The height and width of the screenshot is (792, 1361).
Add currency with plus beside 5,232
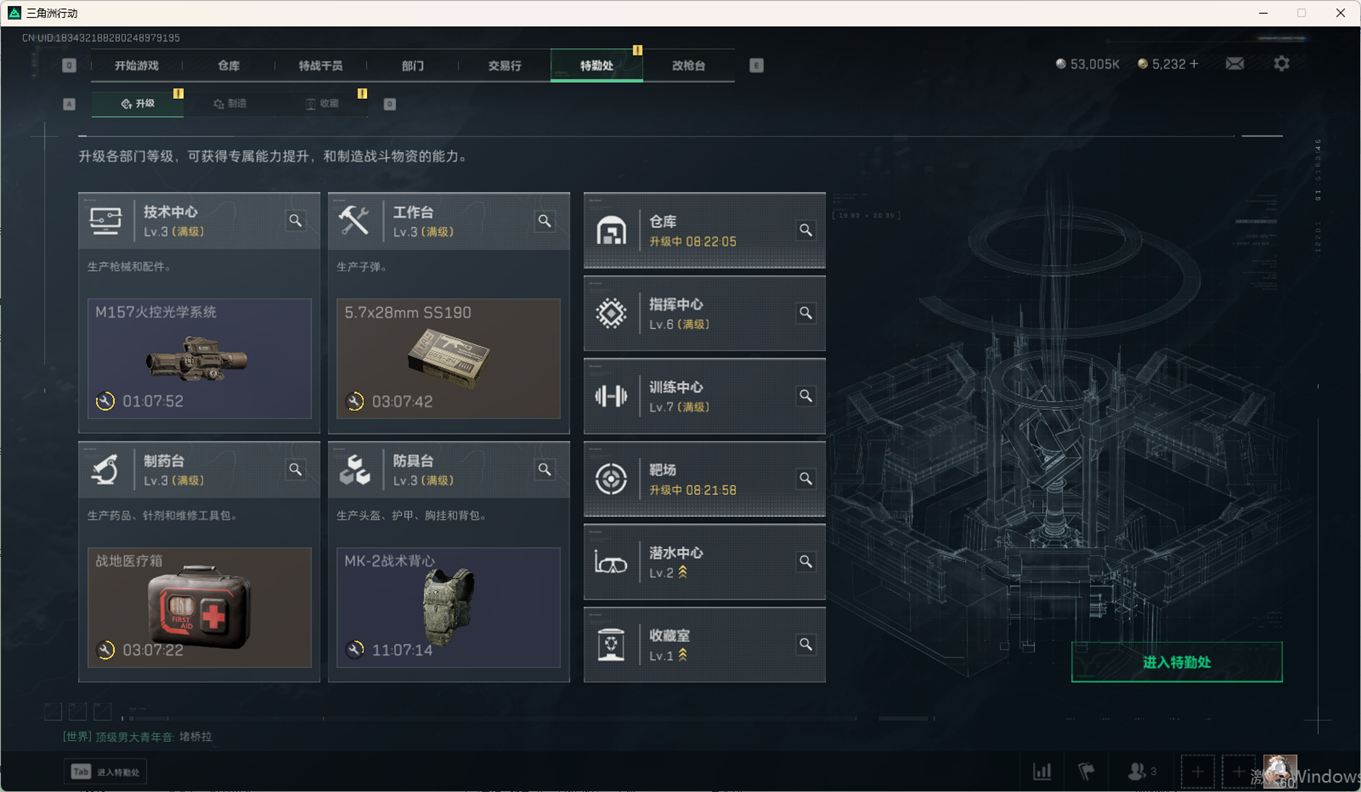[x=1193, y=64]
